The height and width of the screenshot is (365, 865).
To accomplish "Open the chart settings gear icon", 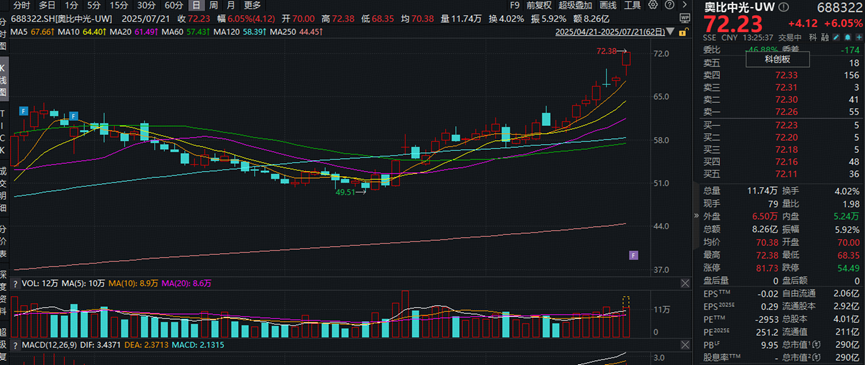I will 653,5.
